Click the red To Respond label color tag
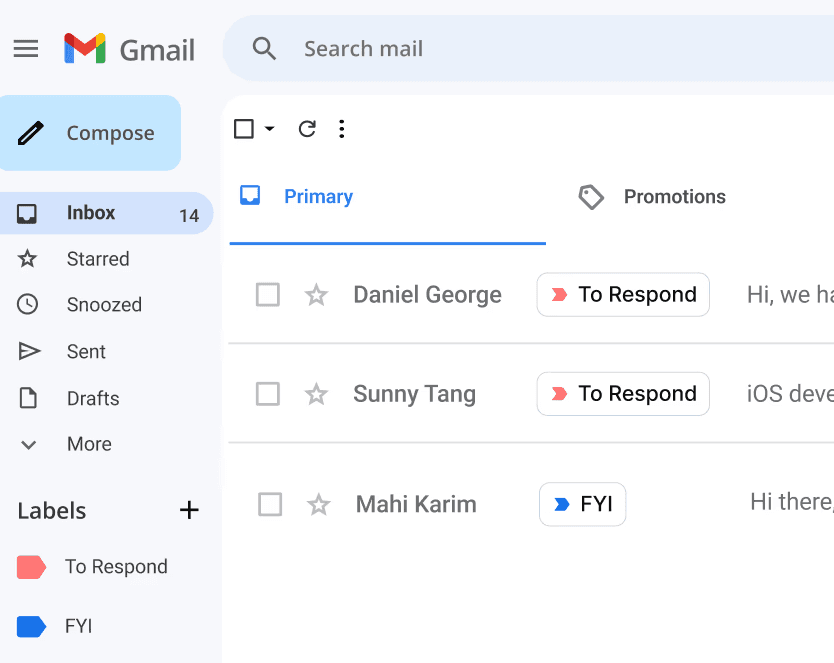The height and width of the screenshot is (663, 834). pos(31,567)
